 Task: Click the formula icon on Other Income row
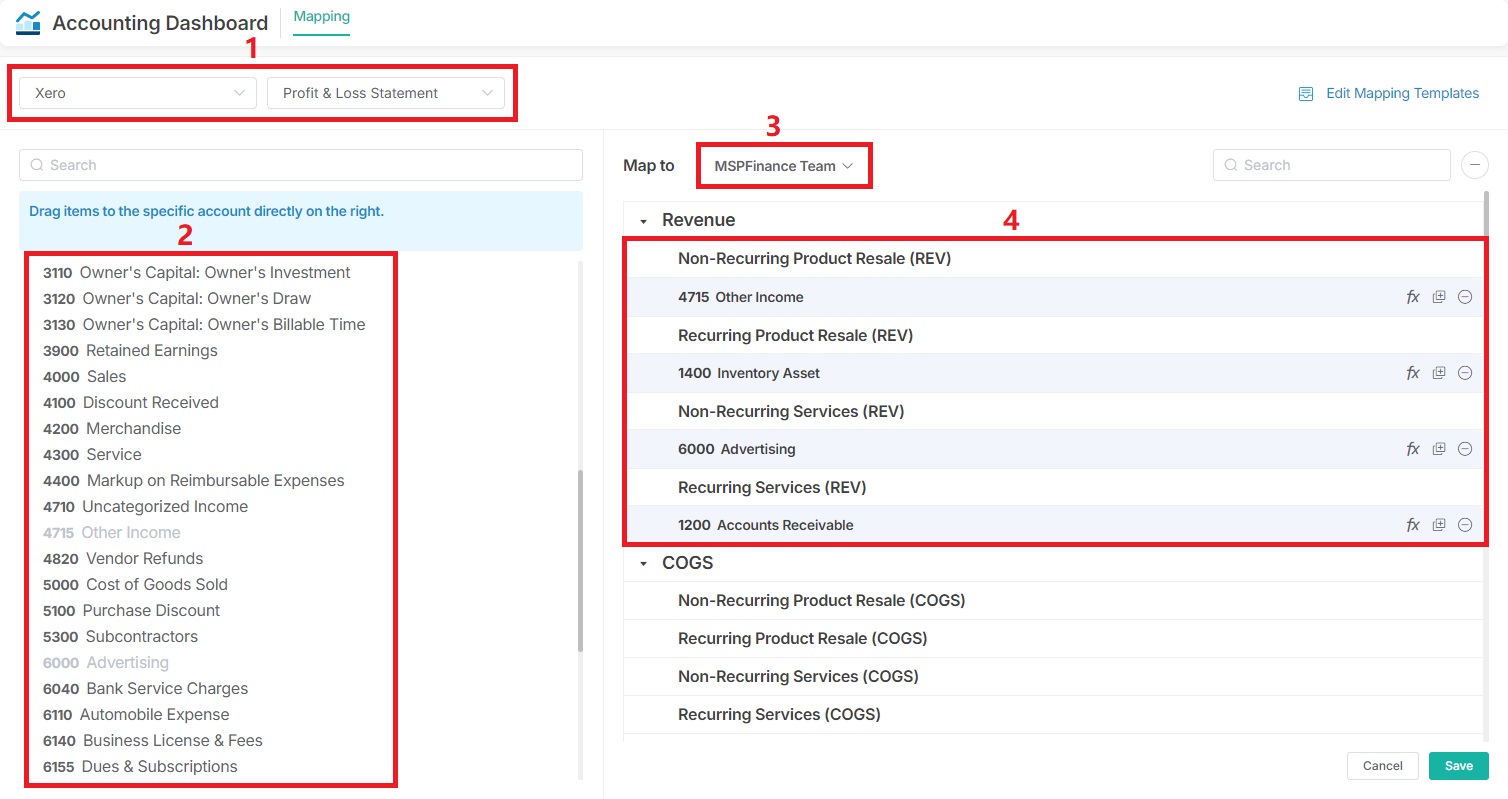(1413, 297)
